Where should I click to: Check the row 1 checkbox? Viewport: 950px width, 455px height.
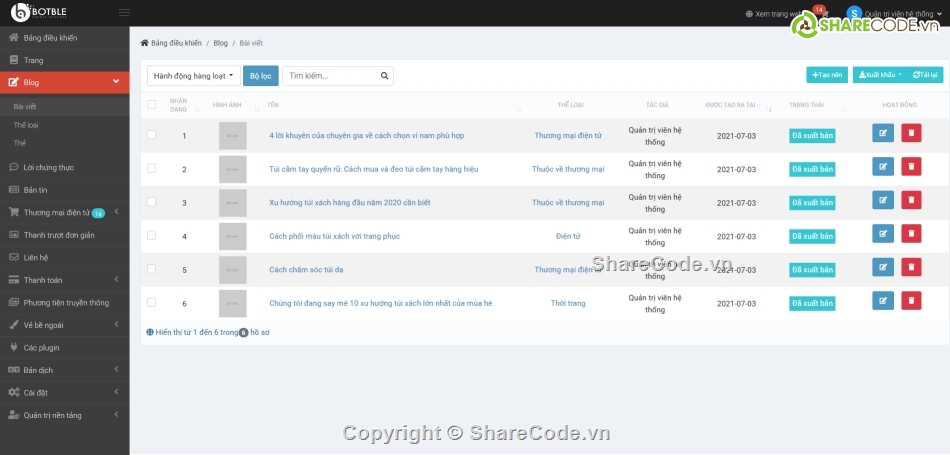click(151, 135)
